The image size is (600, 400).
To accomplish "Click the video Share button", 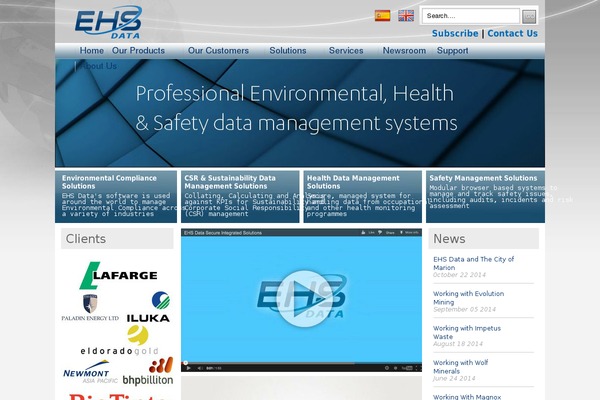I will point(386,233).
